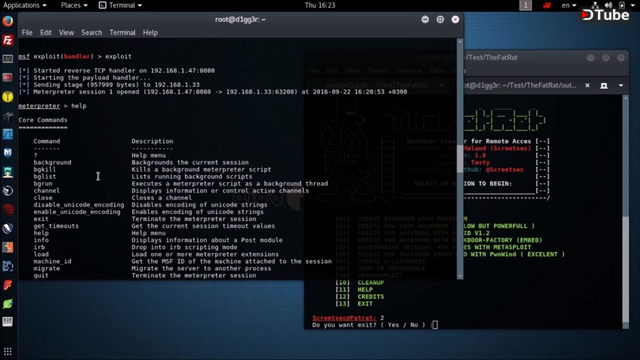The height and width of the screenshot is (360, 640).
Task: Click 'disable_unicode_encoding' command text
Action: (x=79, y=205)
